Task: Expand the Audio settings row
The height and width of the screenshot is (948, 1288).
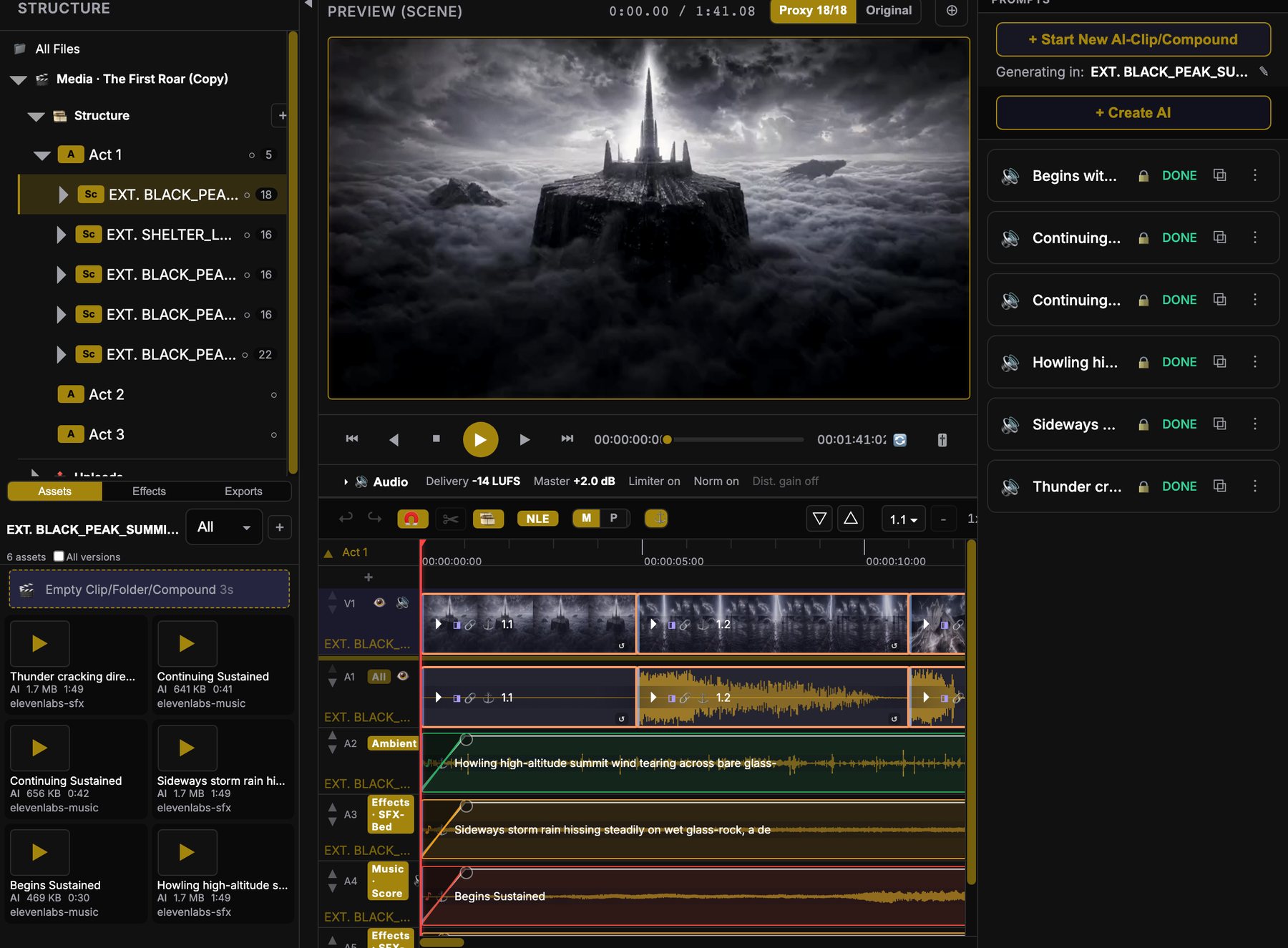Action: (346, 482)
